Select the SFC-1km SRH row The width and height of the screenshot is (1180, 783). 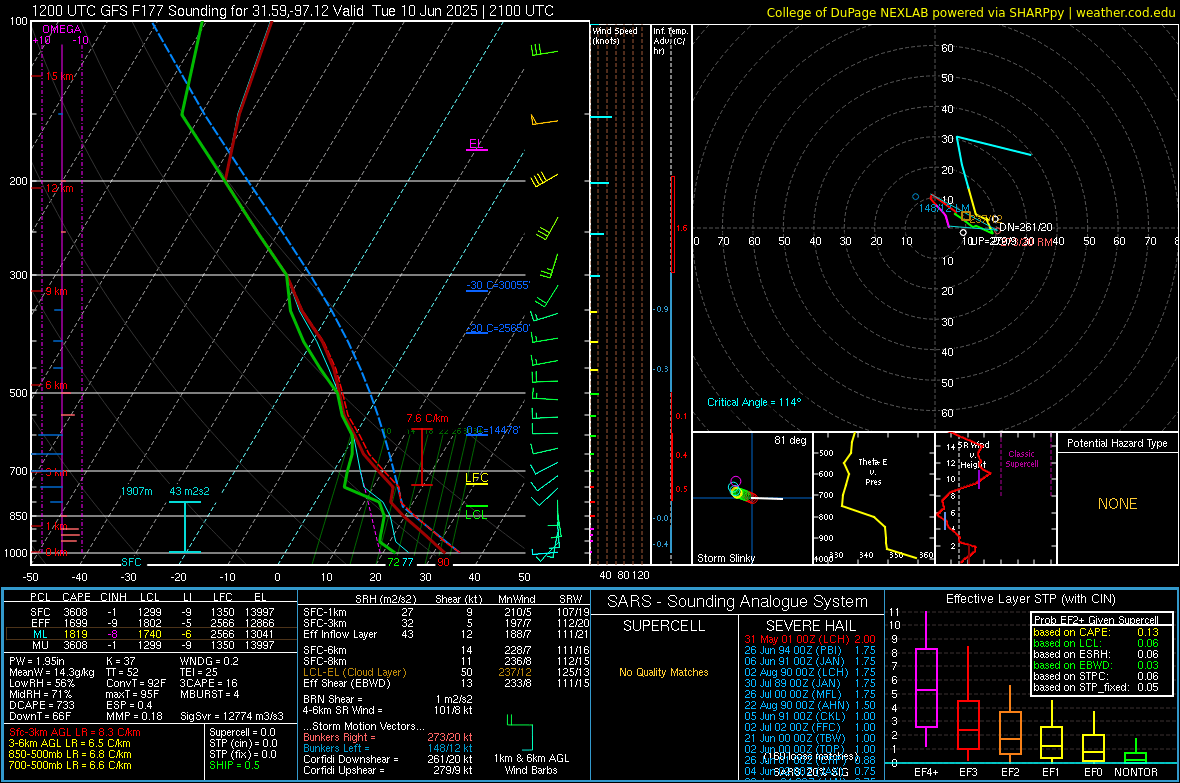(446, 612)
